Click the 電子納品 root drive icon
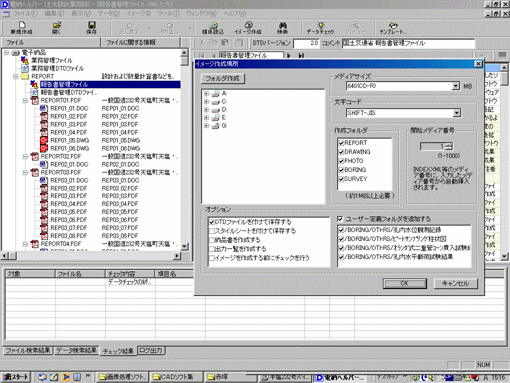 [x=15, y=53]
